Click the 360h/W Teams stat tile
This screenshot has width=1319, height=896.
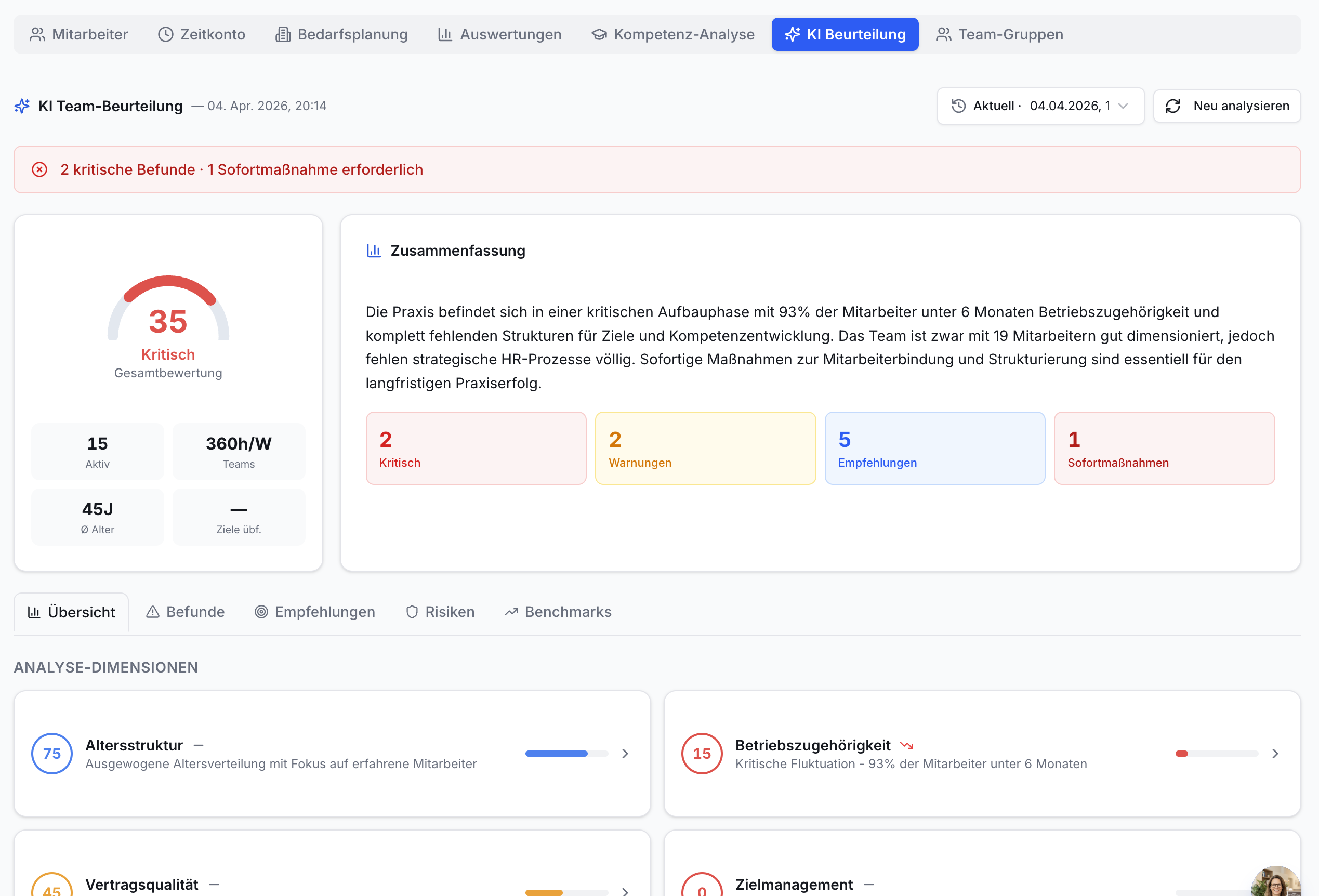[239, 452]
